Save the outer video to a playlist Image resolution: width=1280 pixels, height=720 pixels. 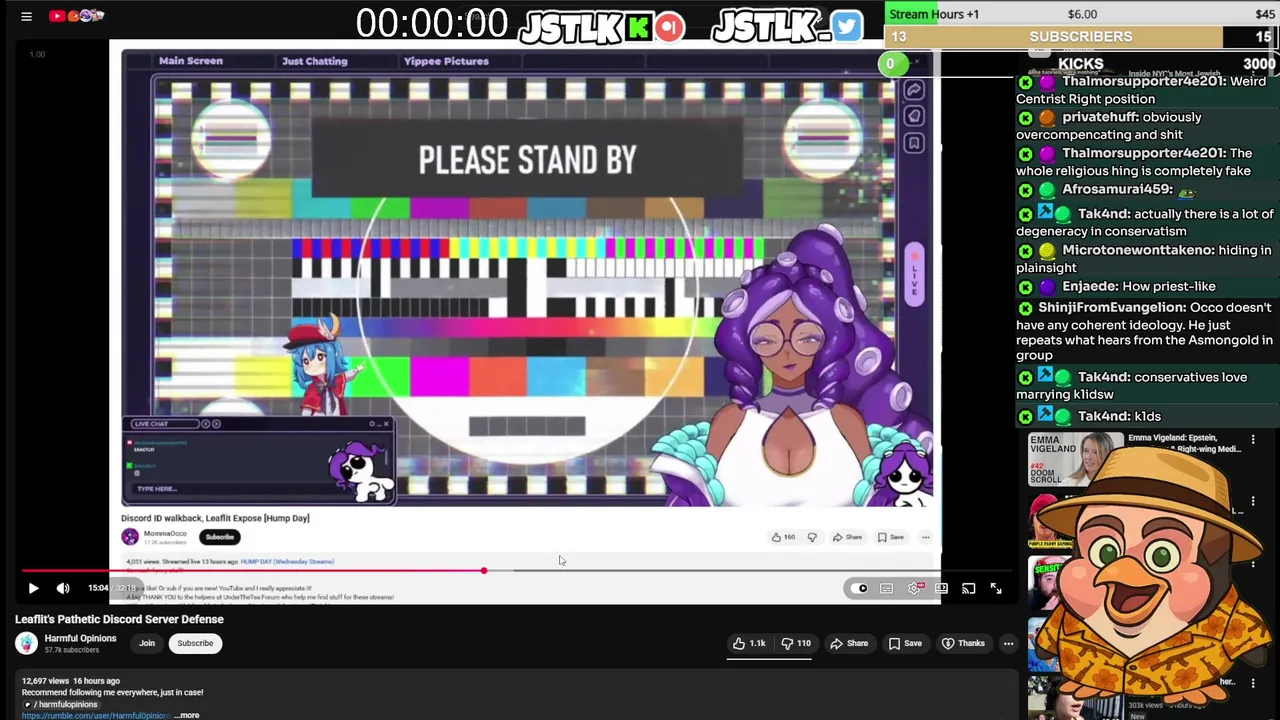[905, 643]
